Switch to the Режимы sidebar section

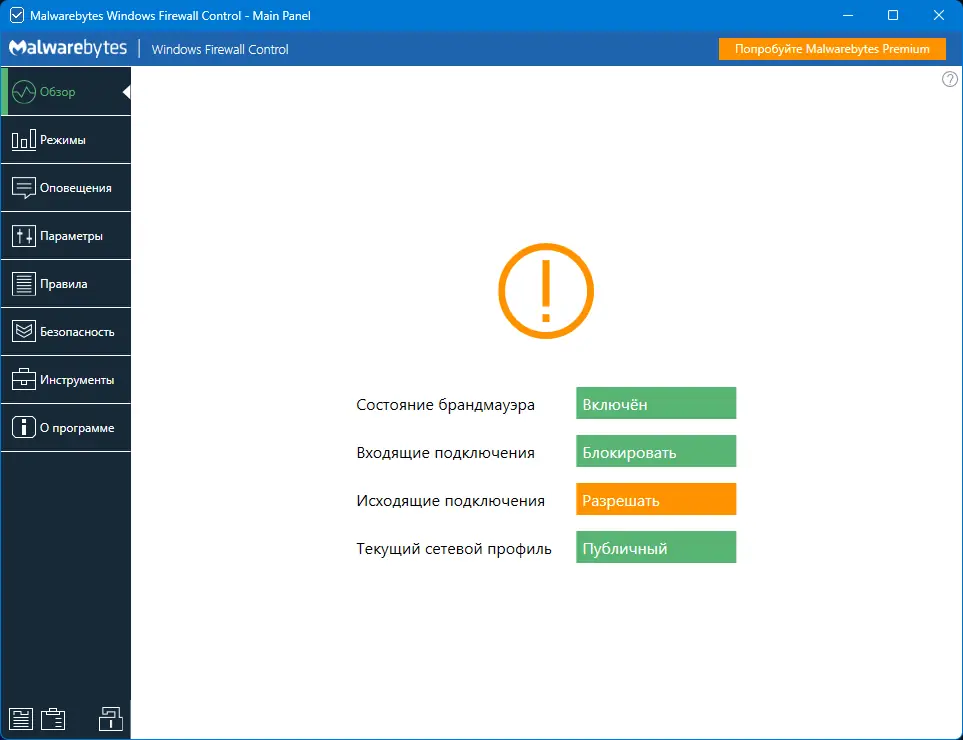click(66, 139)
